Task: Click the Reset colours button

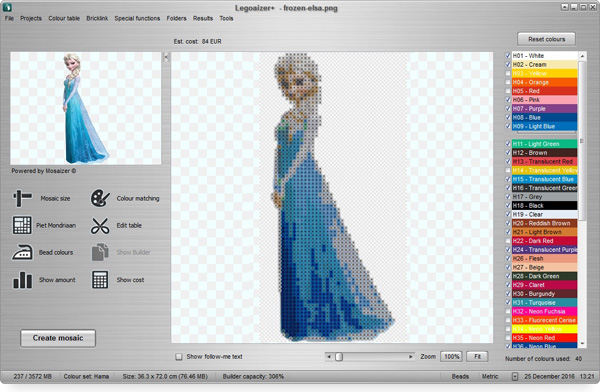Action: point(546,39)
